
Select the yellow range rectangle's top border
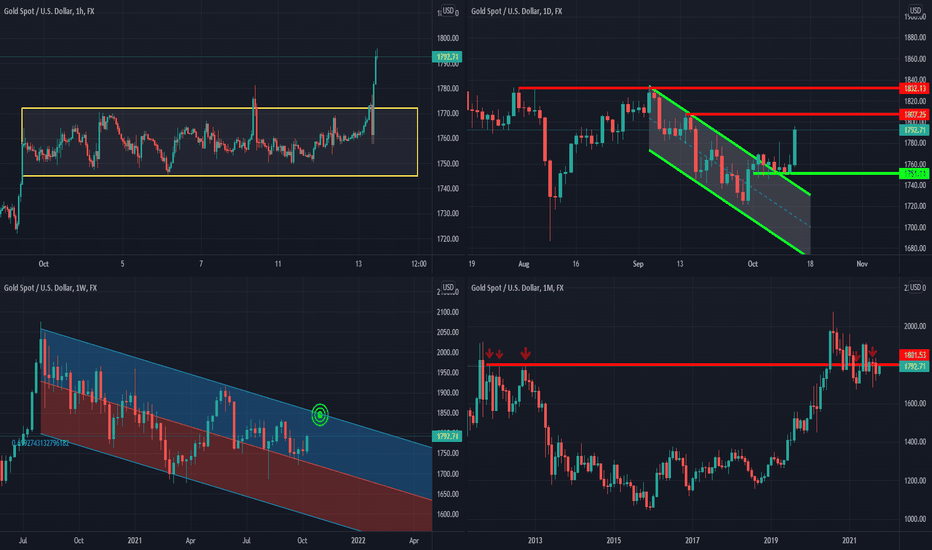(219, 108)
